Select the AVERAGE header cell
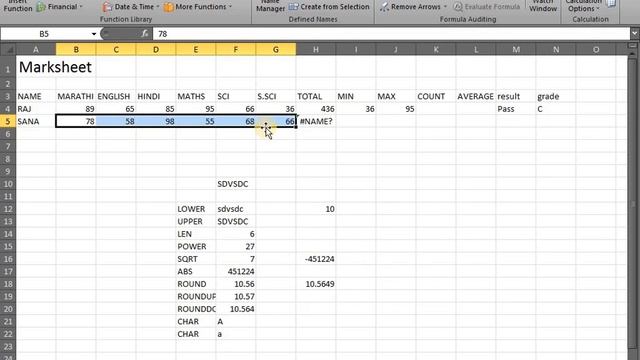The height and width of the screenshot is (360, 640). 476,96
